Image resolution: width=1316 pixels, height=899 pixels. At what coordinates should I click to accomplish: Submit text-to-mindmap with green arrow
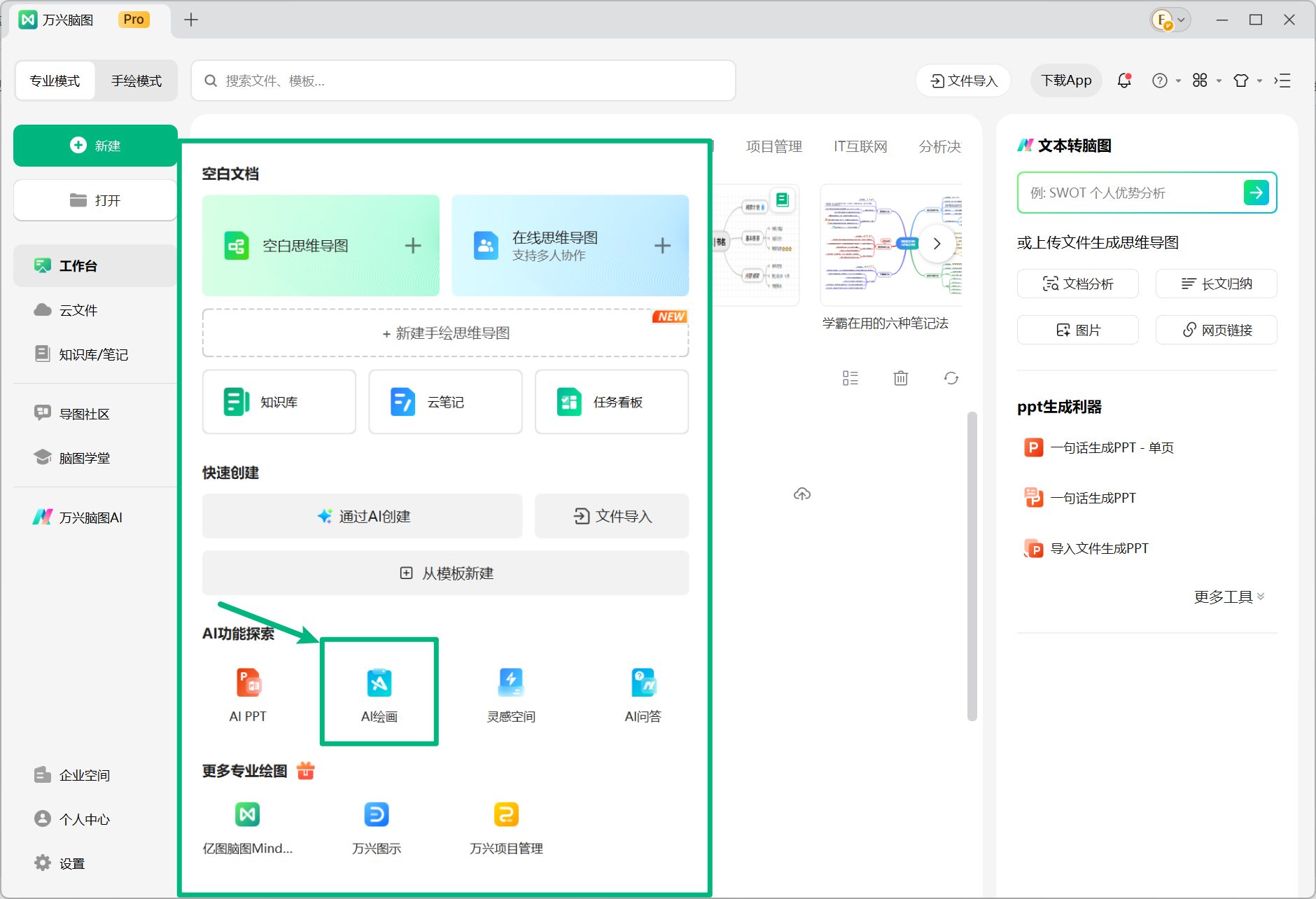click(1256, 193)
